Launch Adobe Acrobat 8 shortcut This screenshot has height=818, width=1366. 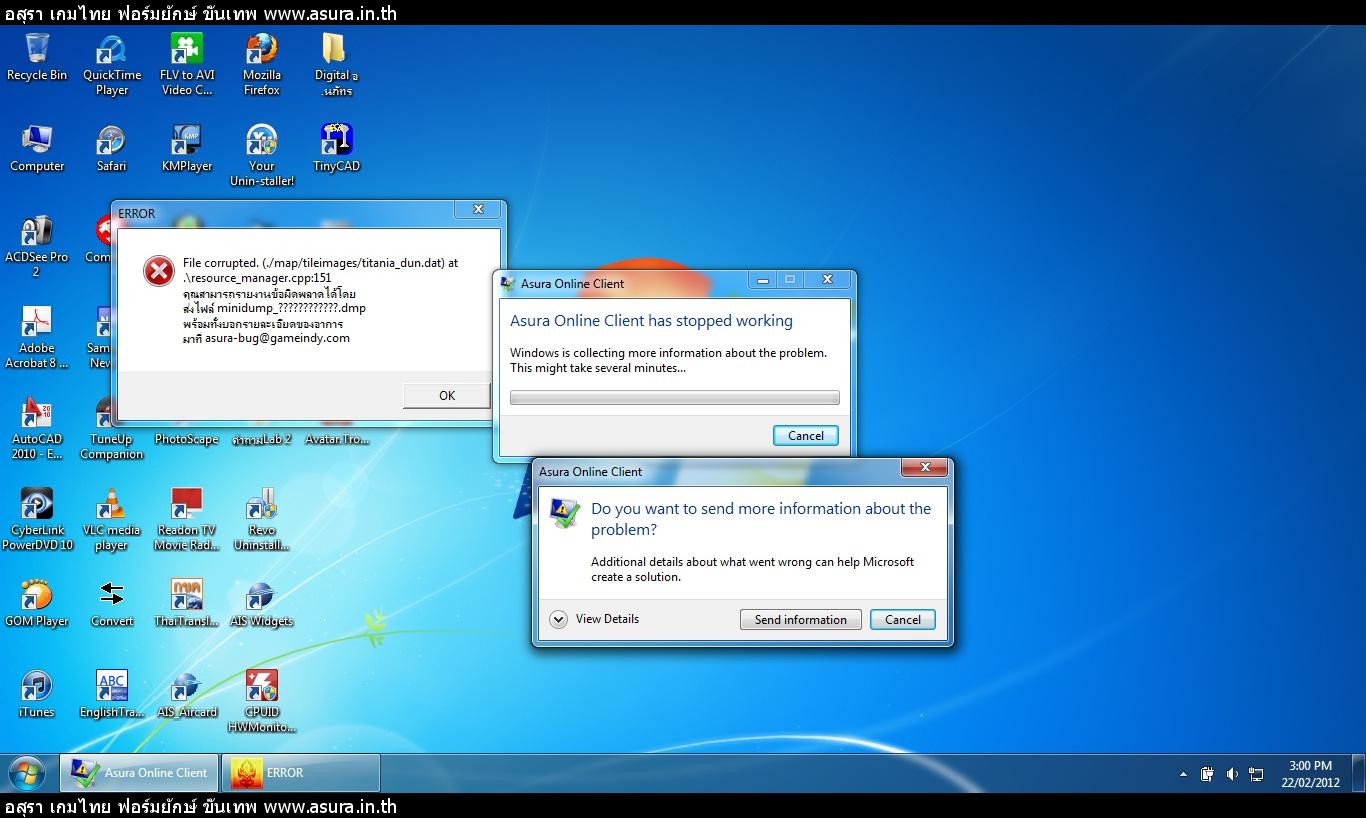pos(37,337)
